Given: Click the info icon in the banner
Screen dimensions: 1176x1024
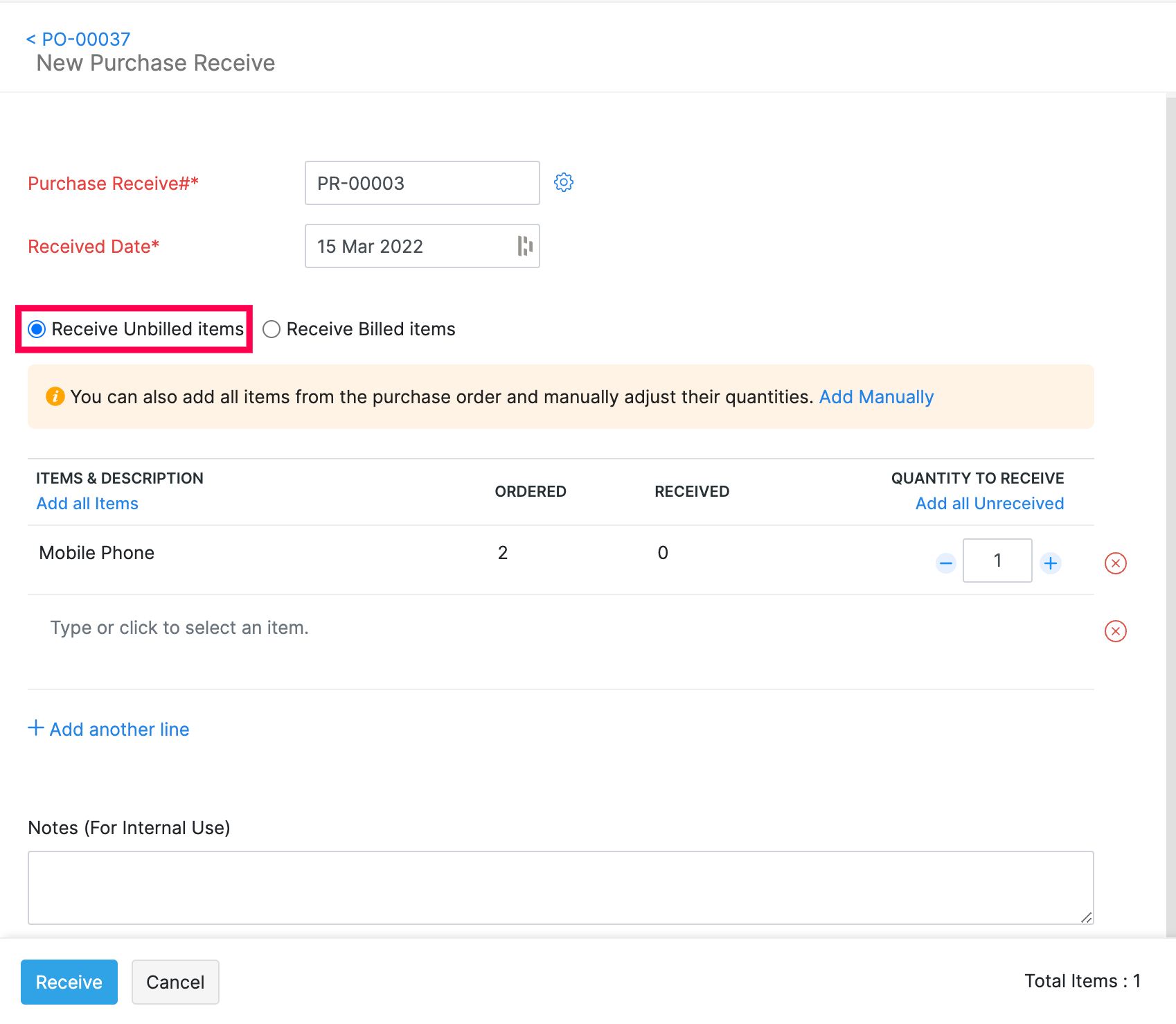Looking at the screenshot, I should 55,396.
